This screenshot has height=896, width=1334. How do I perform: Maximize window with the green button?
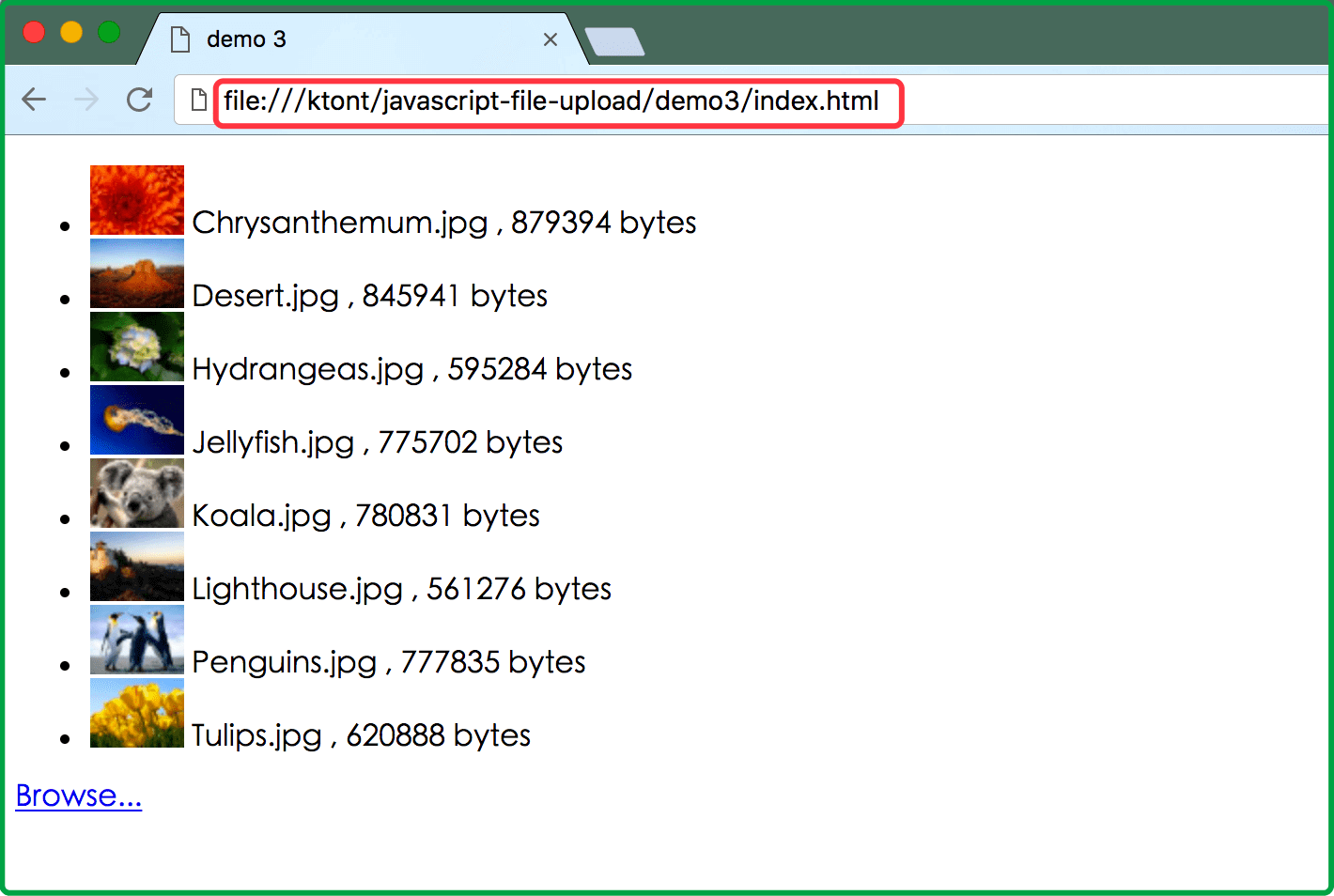click(x=109, y=32)
